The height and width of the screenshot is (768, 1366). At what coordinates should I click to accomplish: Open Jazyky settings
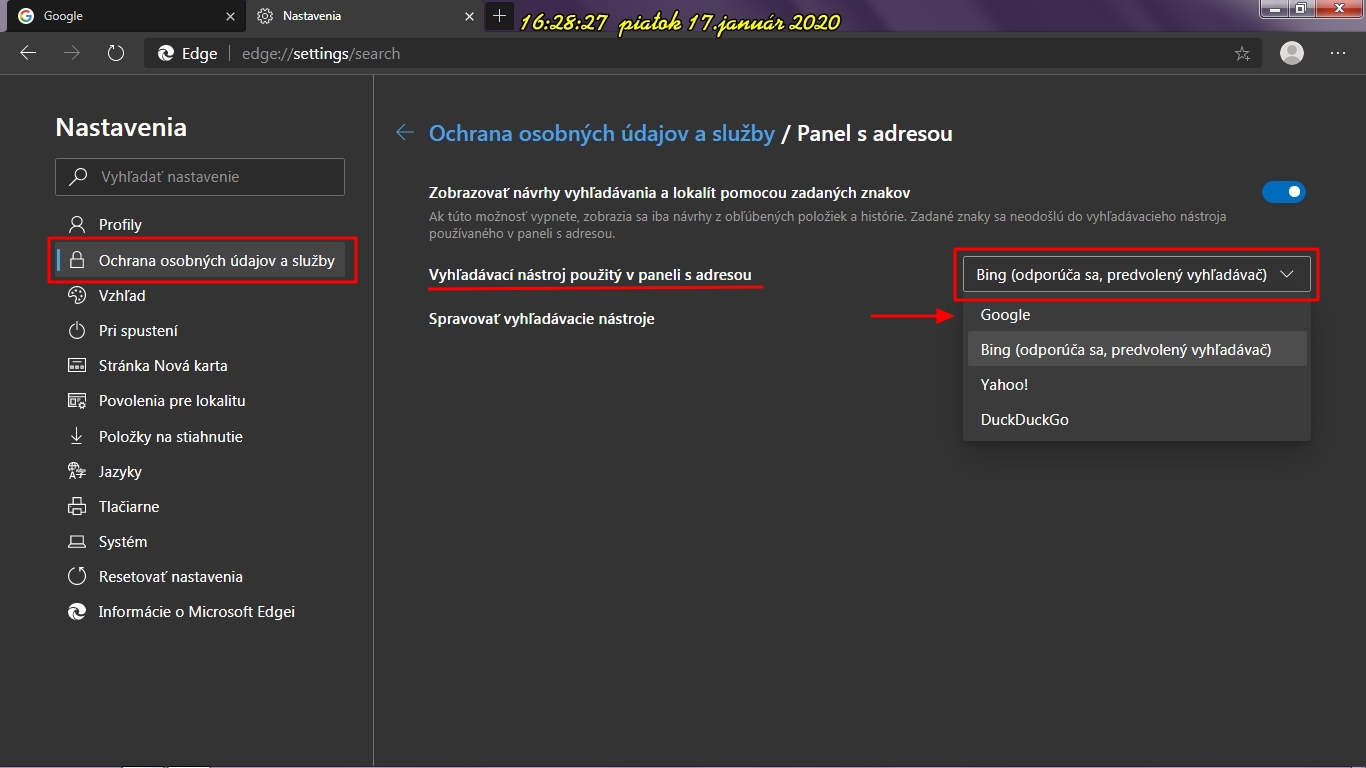tap(200, 471)
